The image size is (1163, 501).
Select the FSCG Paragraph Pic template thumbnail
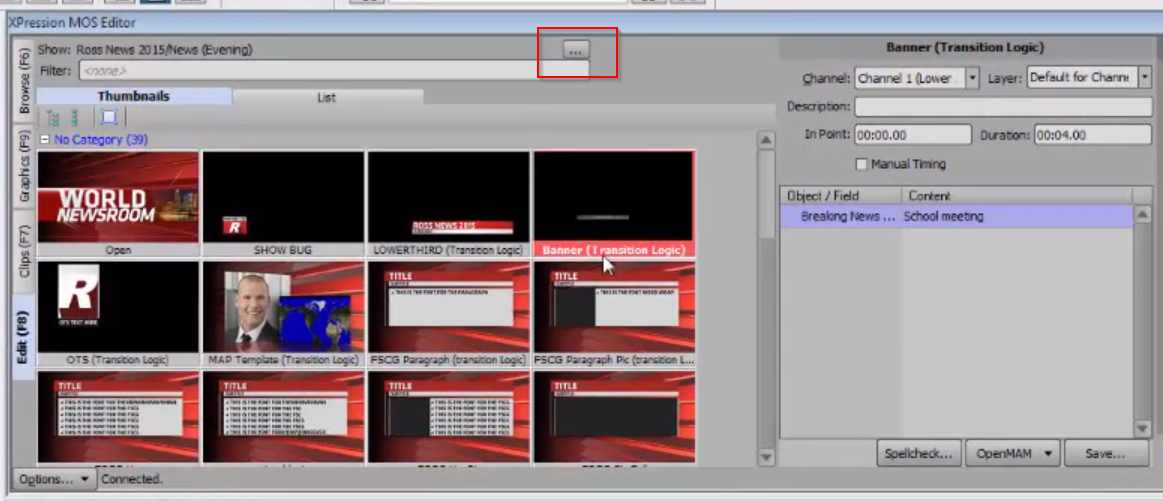point(614,313)
